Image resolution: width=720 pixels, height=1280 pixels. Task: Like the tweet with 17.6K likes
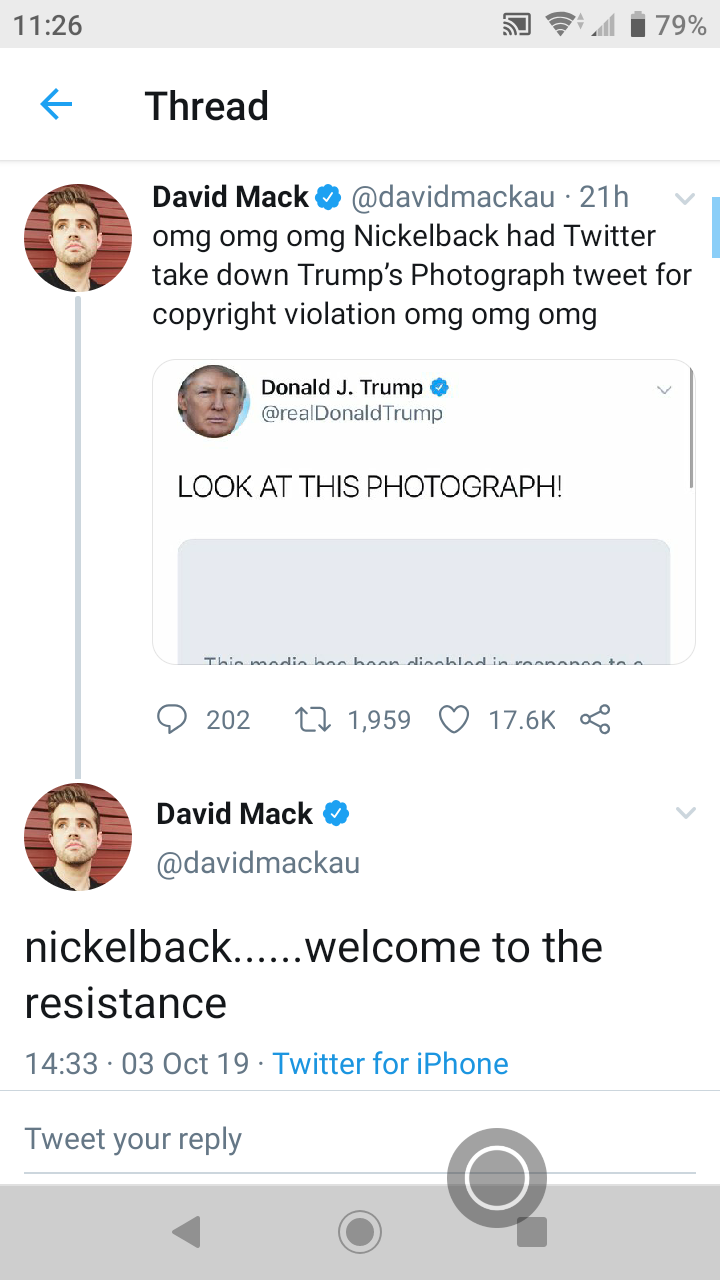tap(455, 720)
